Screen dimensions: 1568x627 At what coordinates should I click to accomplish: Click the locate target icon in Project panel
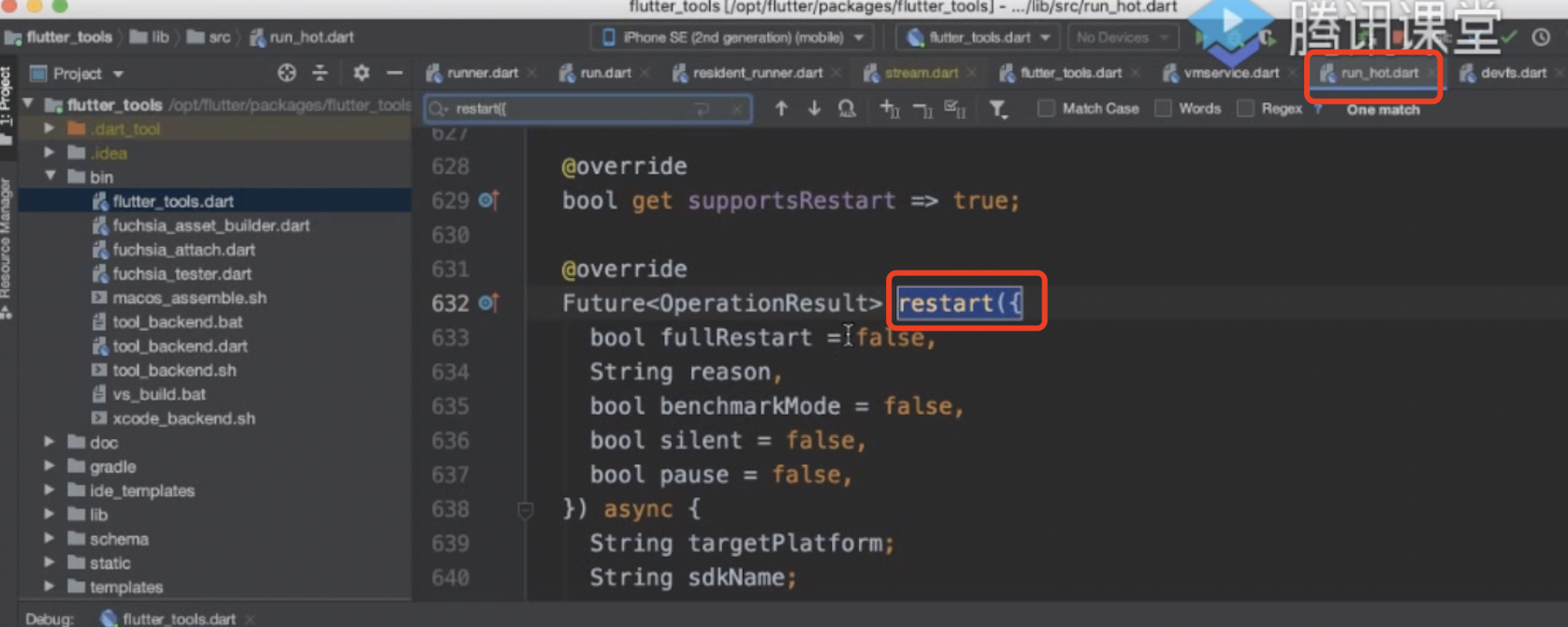[286, 73]
